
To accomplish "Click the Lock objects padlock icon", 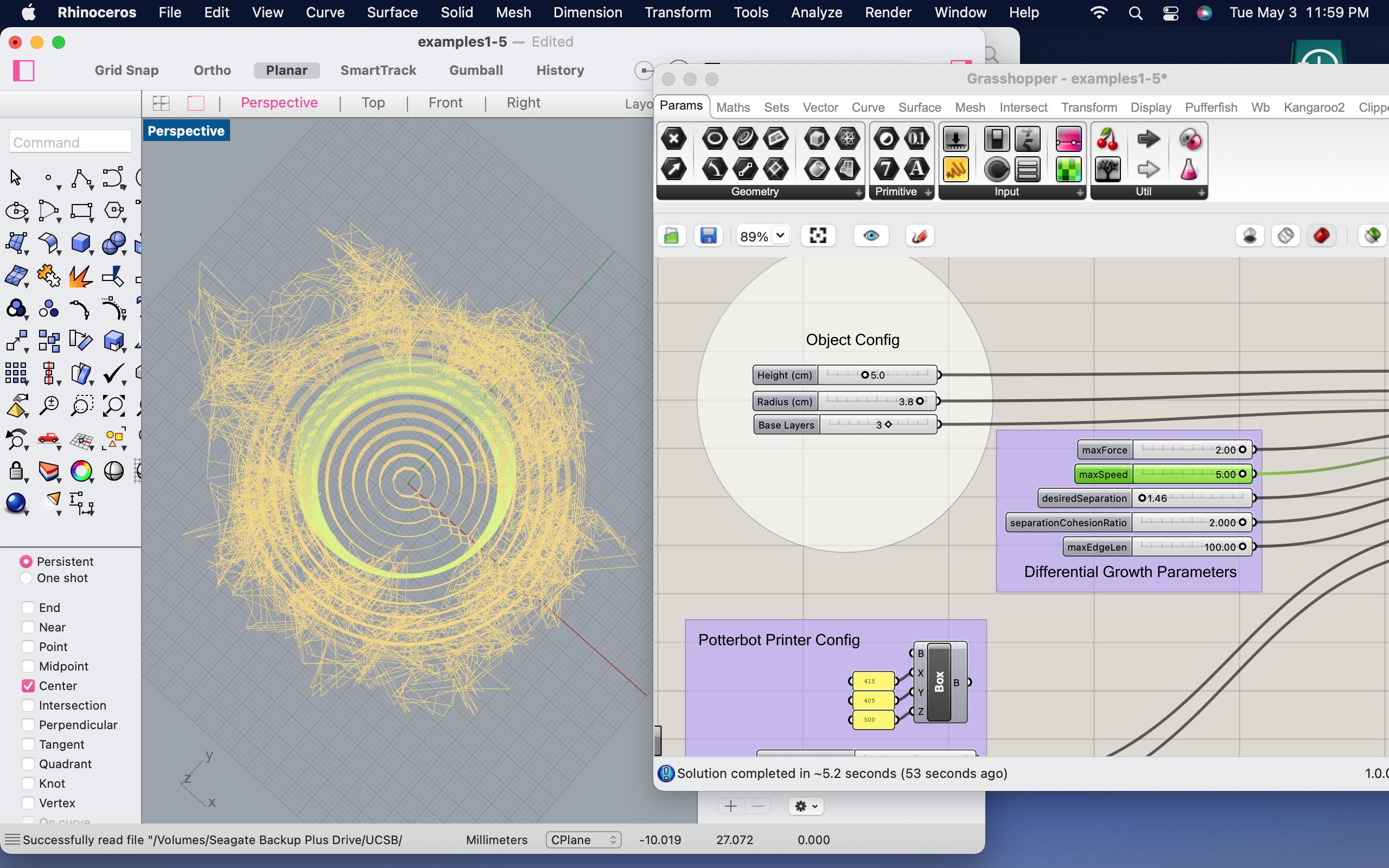I will pos(16,471).
